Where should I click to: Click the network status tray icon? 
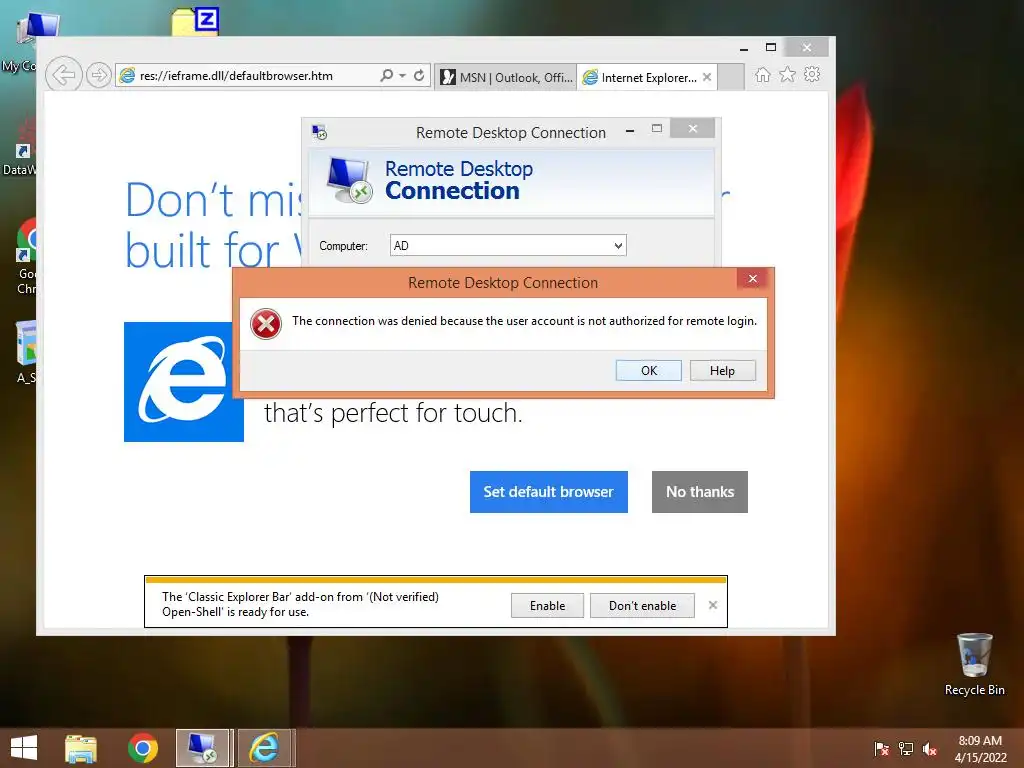coord(906,748)
